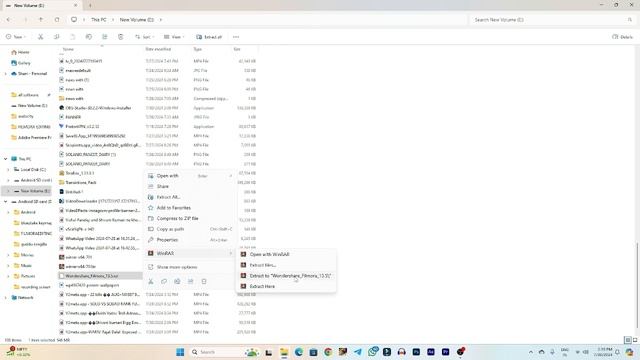Image resolution: width=640 pixels, height=360 pixels.
Task: Choose Compress to ZIP file
Action: (190, 218)
